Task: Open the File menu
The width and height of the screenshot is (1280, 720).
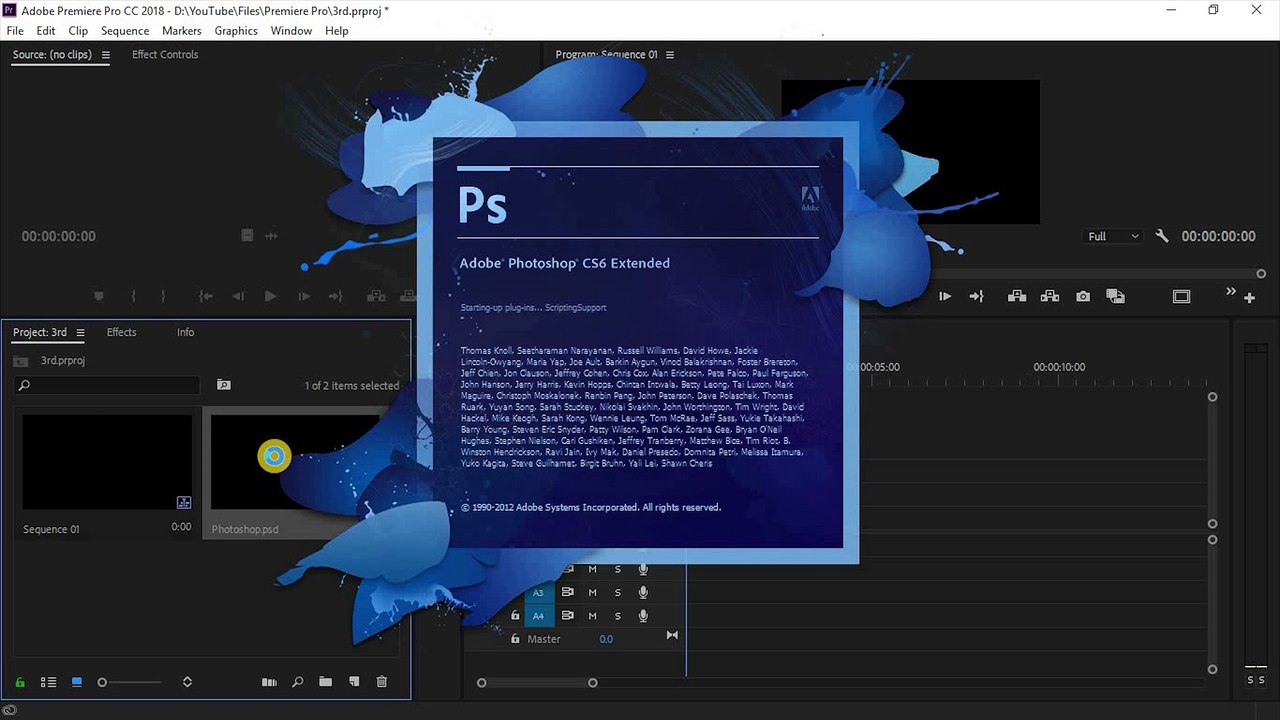Action: tap(15, 31)
